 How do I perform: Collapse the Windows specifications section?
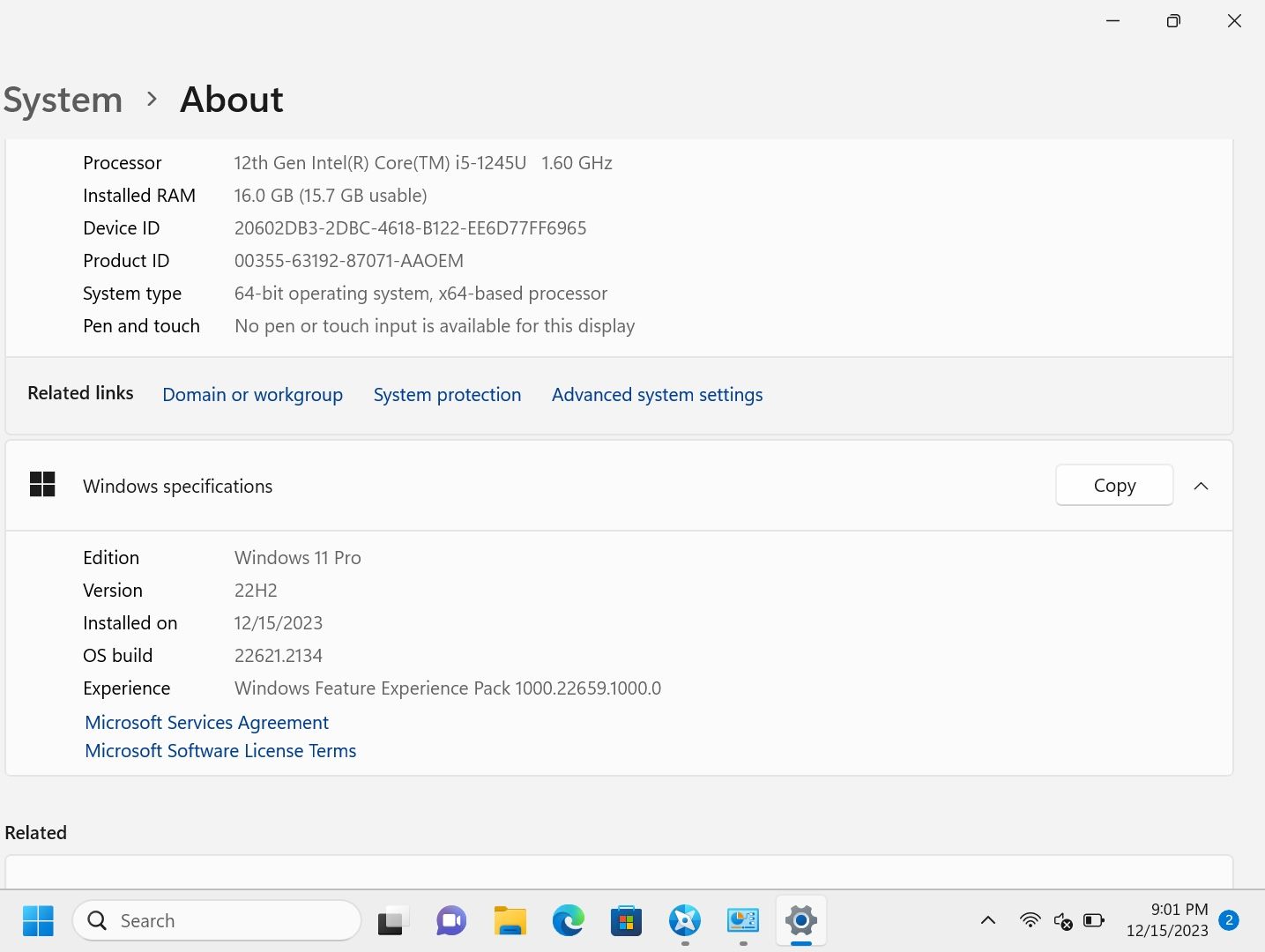point(1202,485)
